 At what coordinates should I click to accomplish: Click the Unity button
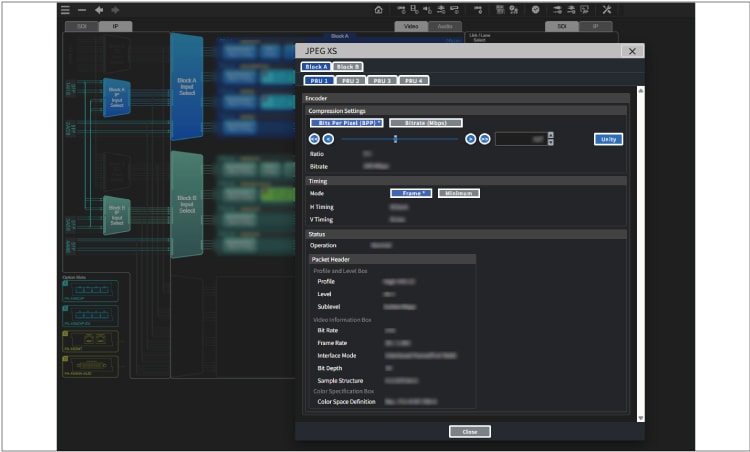click(608, 139)
